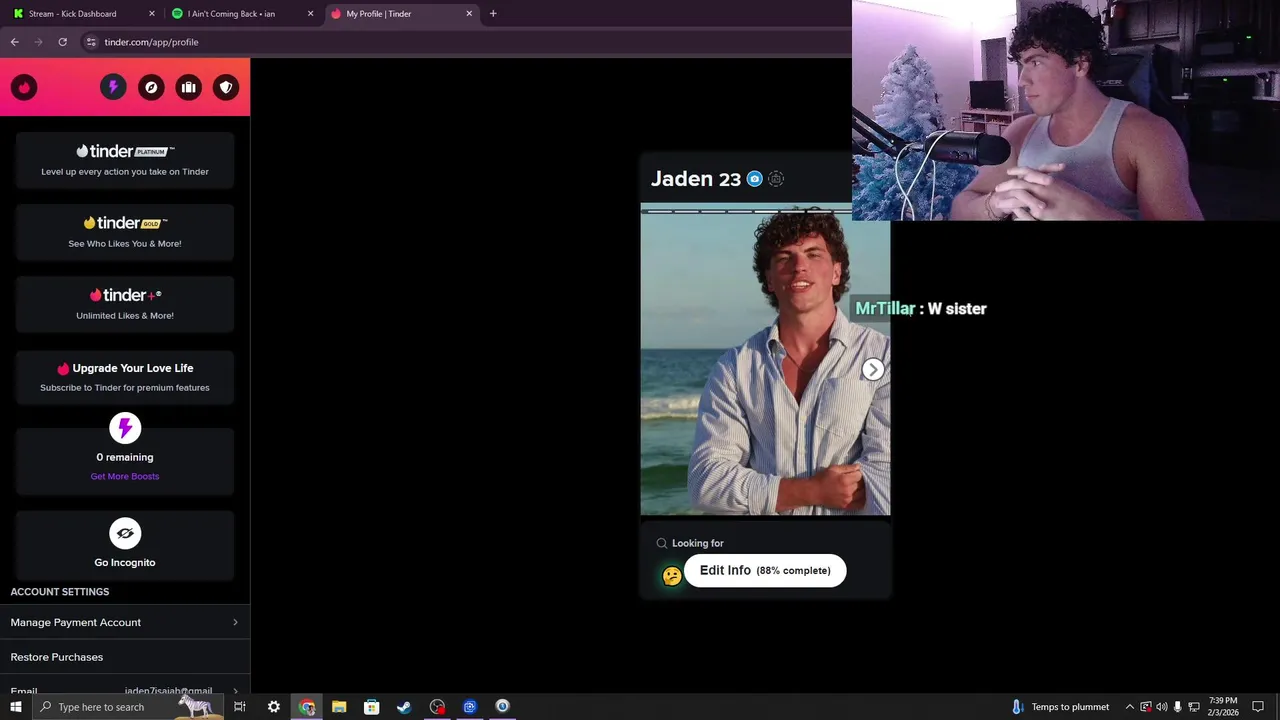
Task: Open File Explorer from taskbar
Action: point(339,707)
